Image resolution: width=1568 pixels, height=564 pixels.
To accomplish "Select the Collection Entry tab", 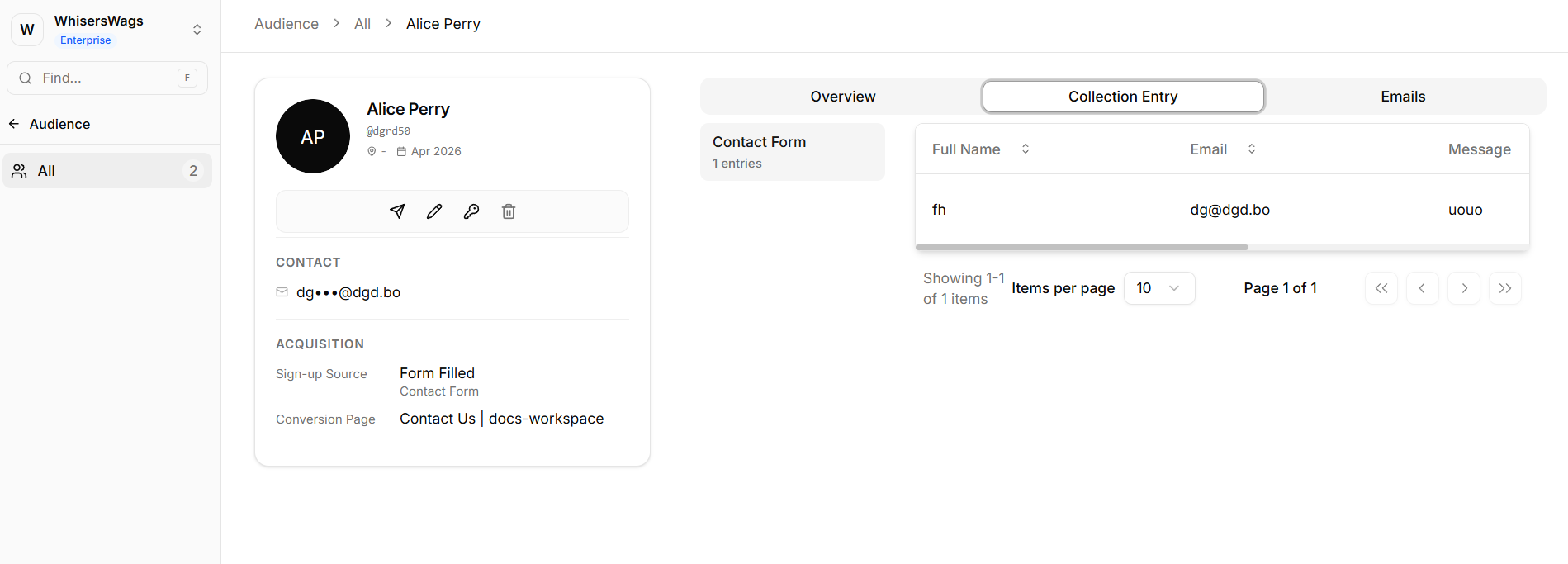I will [x=1122, y=97].
